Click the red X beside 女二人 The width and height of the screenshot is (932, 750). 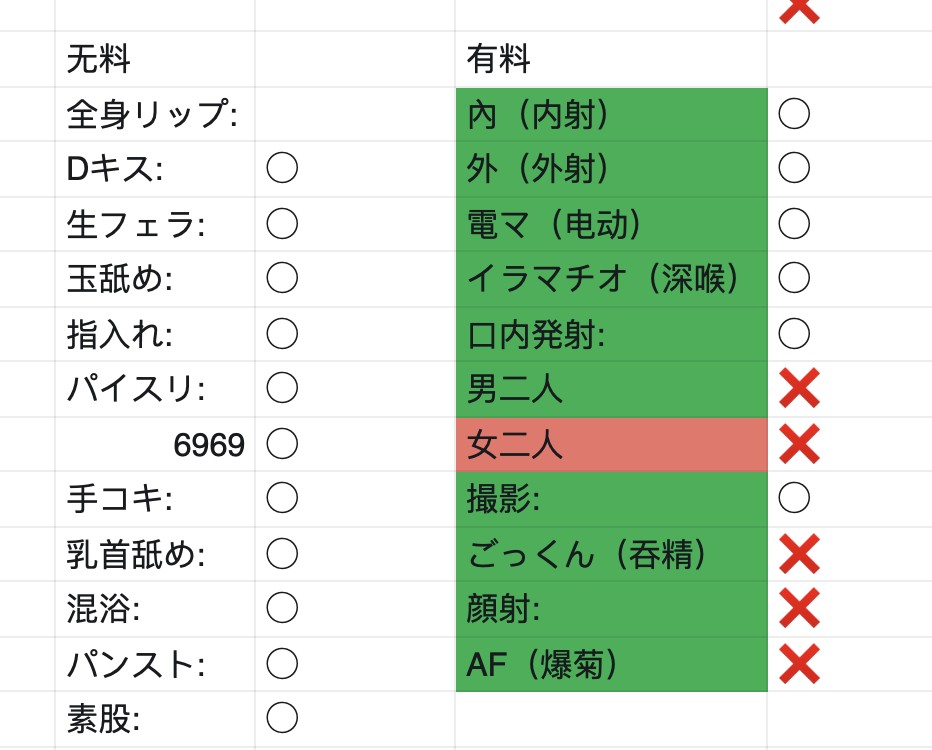799,444
